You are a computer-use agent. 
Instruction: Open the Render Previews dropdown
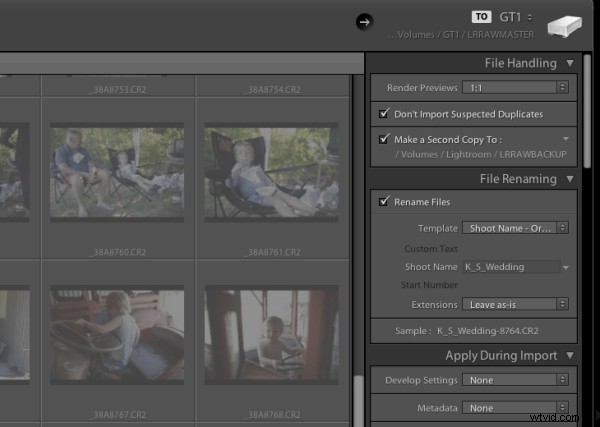pyautogui.click(x=515, y=88)
